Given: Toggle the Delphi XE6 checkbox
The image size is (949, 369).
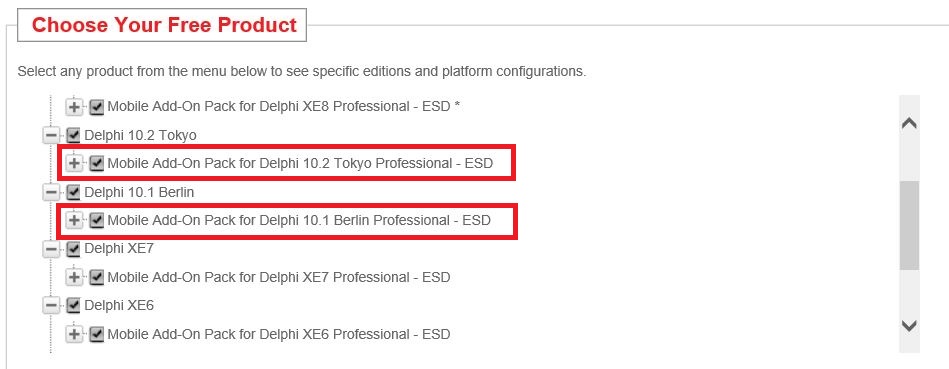Looking at the screenshot, I should 73,306.
